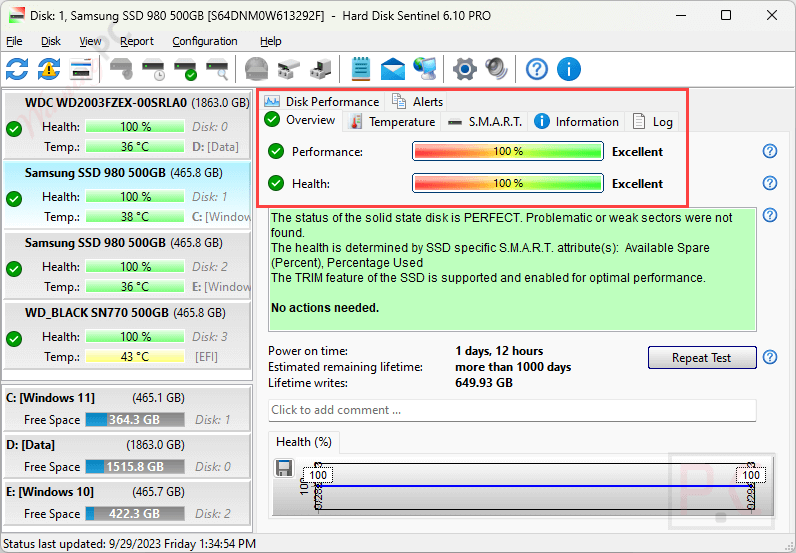796x553 pixels.
Task: Click the Health 100 % gradient bar in Overview
Action: click(x=508, y=183)
